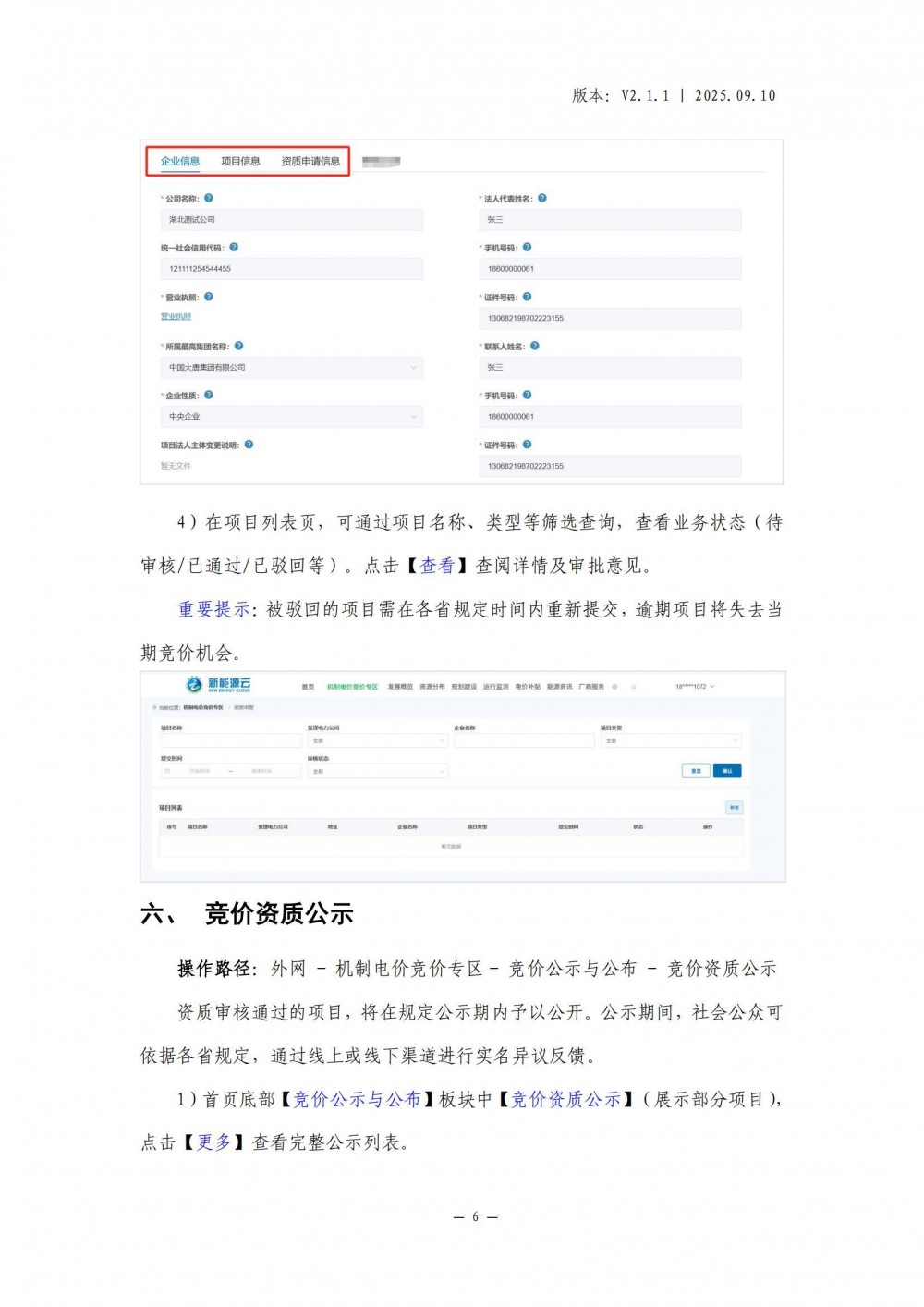The image size is (924, 1307).
Task: Click help icon beside 营业执照 label
Action: 209,297
